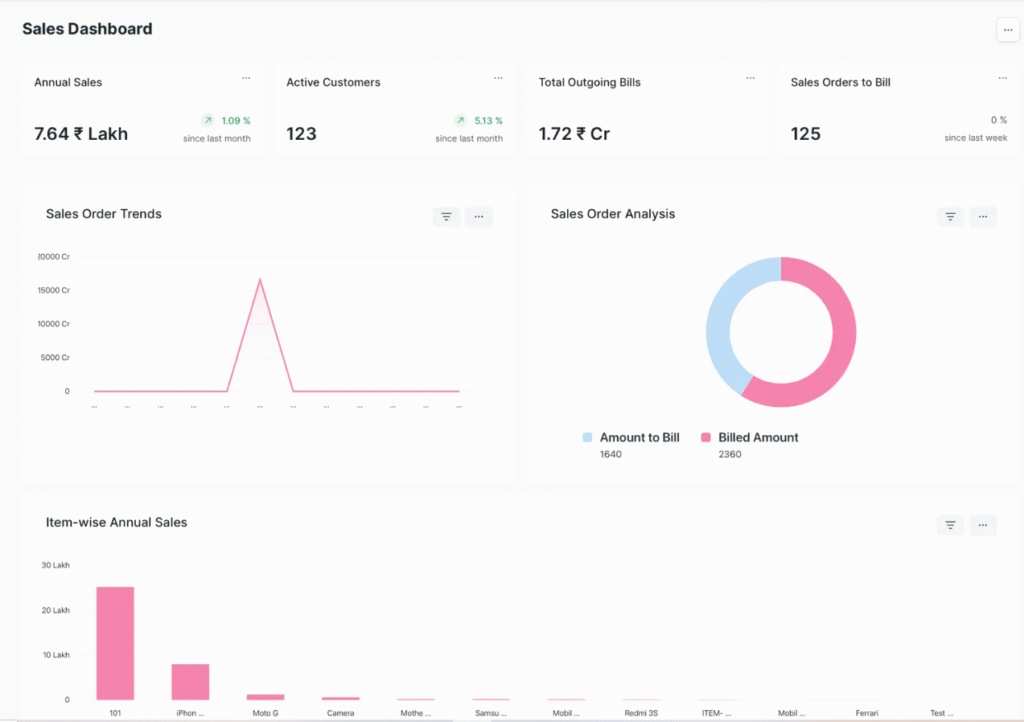Open the Sales Order Trends filter icon

(446, 216)
